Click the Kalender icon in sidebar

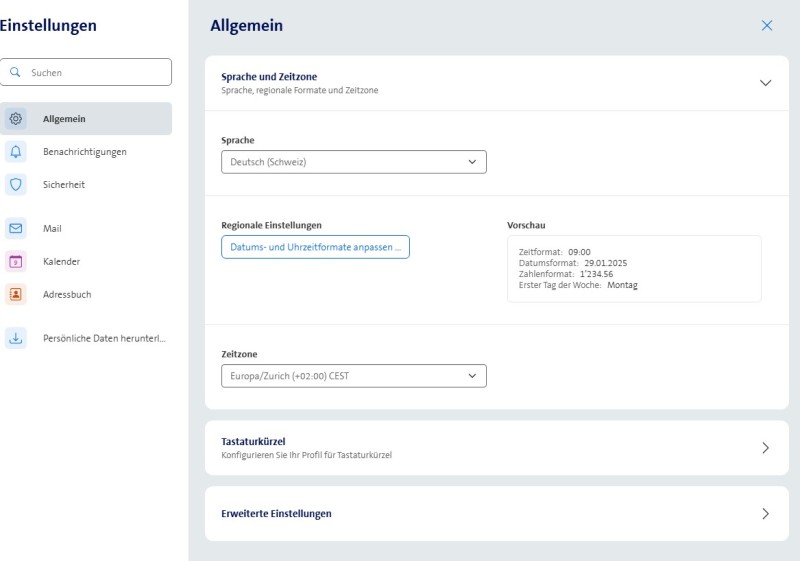(x=16, y=262)
